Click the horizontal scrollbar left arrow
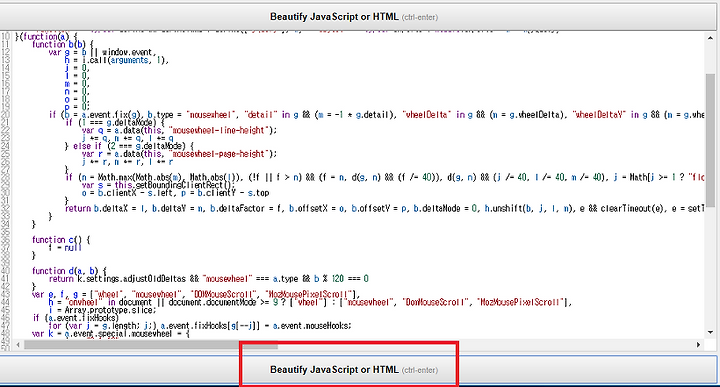 (x=18, y=344)
